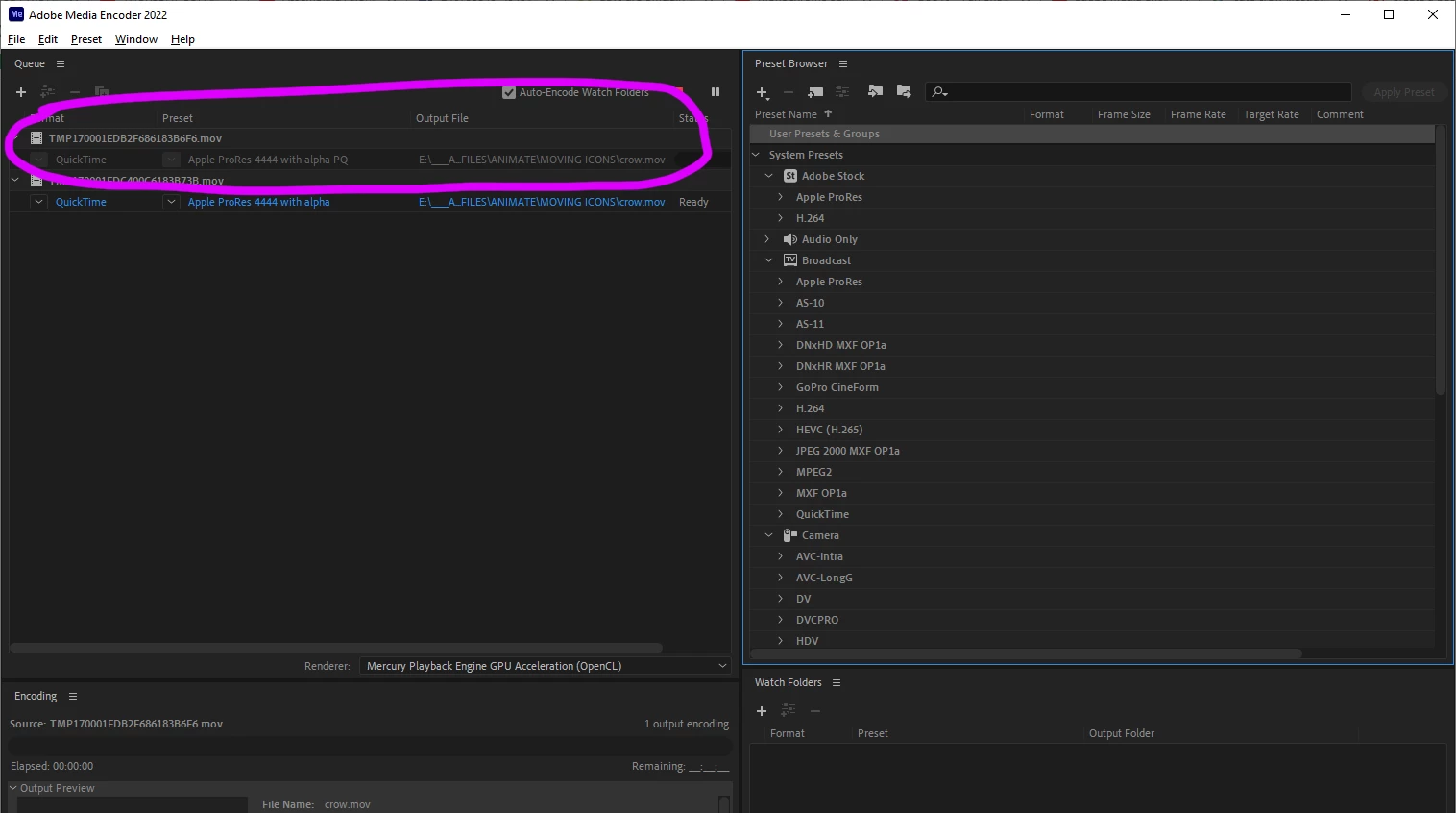Click the Audio Only speaker icon
1456x813 pixels.
[790, 239]
